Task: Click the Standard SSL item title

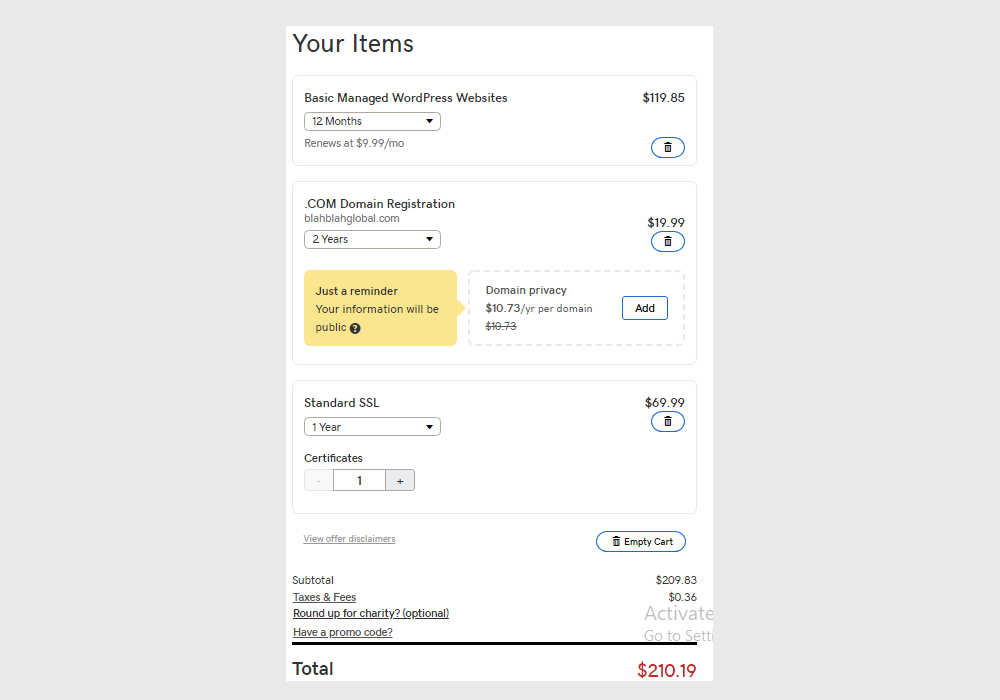Action: click(x=342, y=403)
